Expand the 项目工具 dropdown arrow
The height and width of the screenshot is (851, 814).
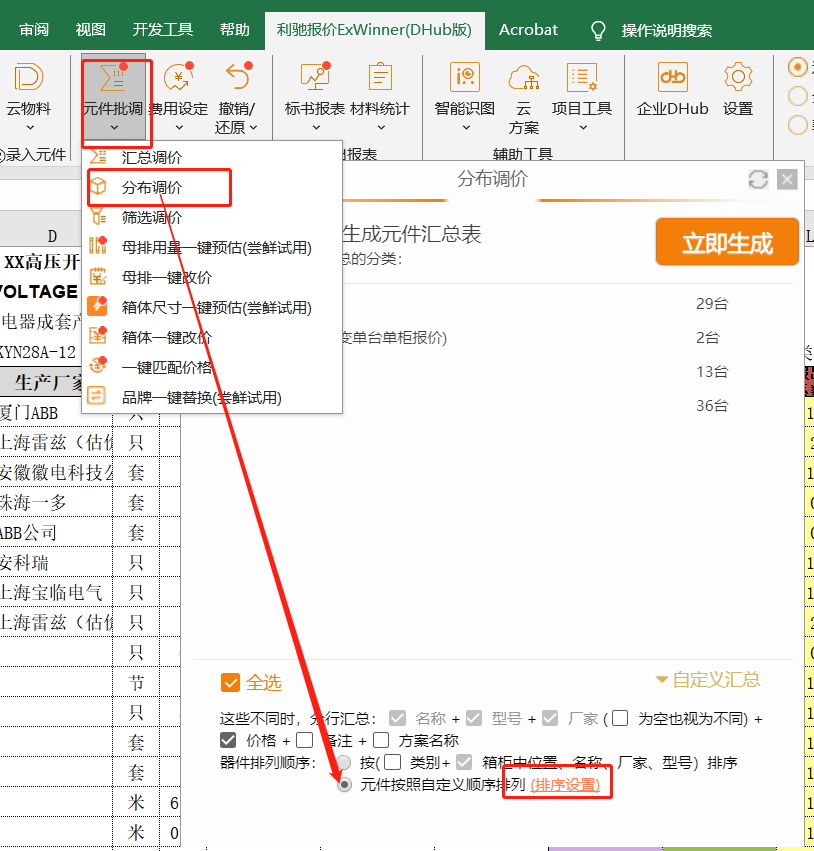coord(583,128)
